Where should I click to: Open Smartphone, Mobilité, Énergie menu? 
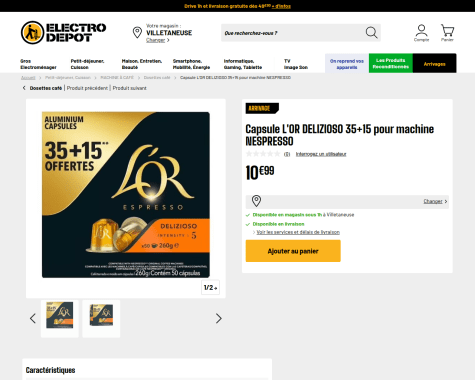tap(191, 64)
